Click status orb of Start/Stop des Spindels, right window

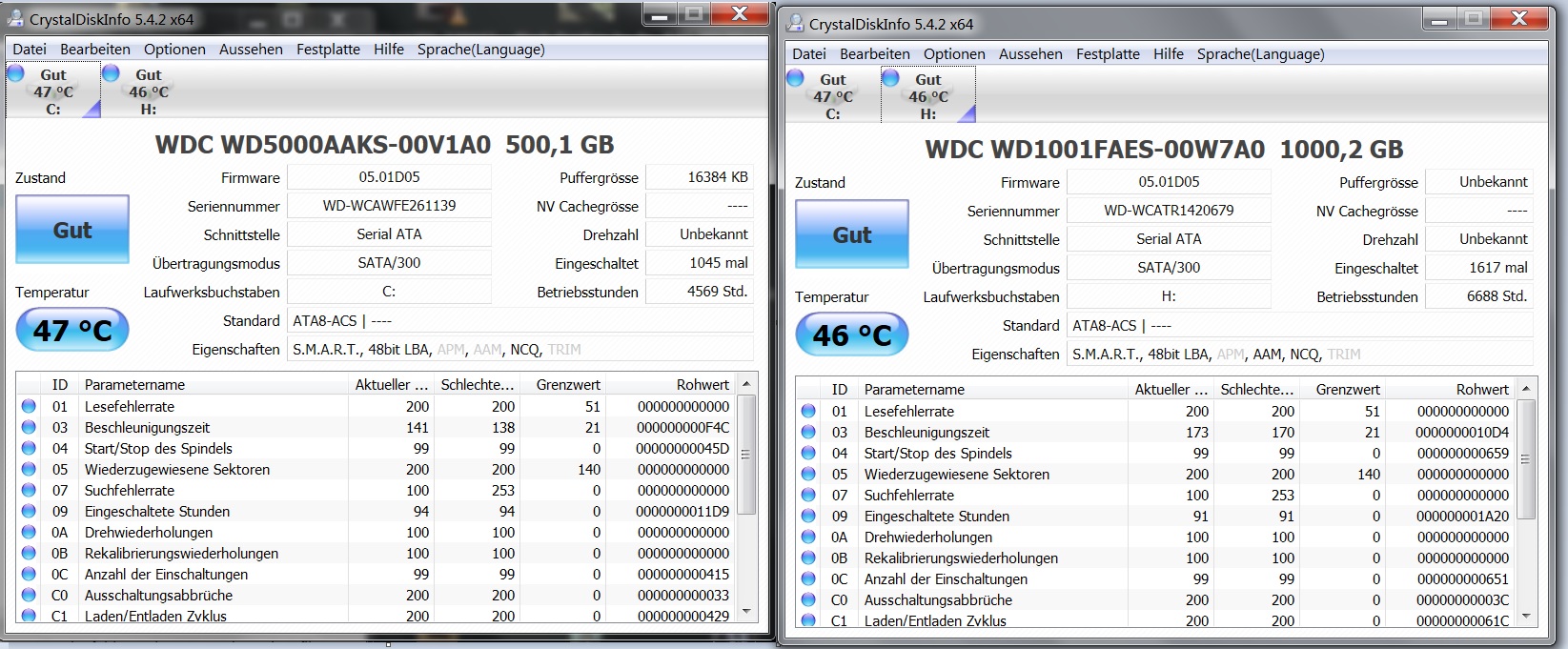point(808,453)
